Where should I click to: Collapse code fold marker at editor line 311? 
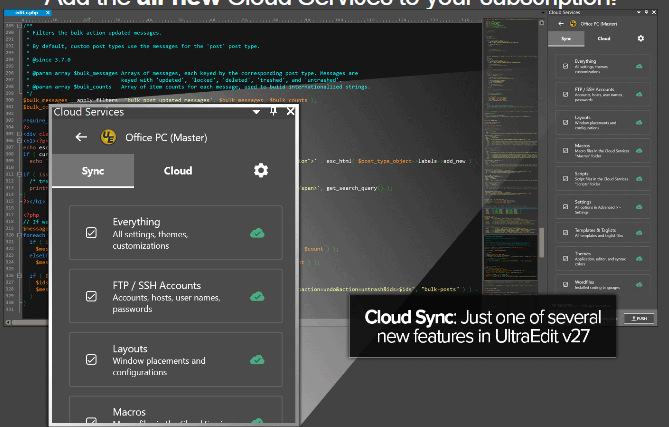(19, 174)
